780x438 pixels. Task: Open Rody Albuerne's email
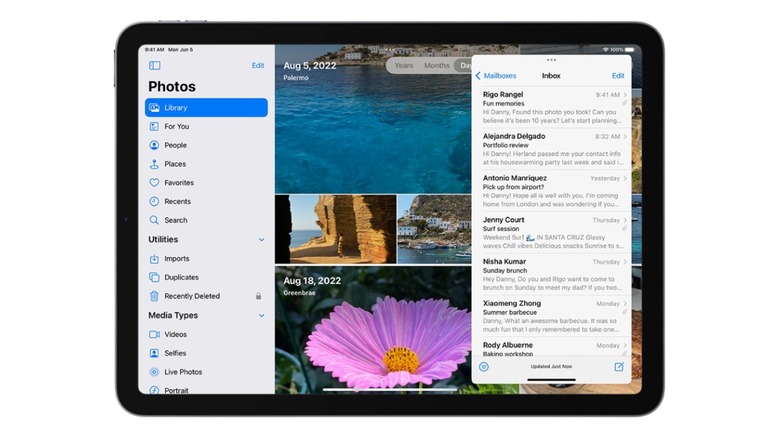(552, 348)
